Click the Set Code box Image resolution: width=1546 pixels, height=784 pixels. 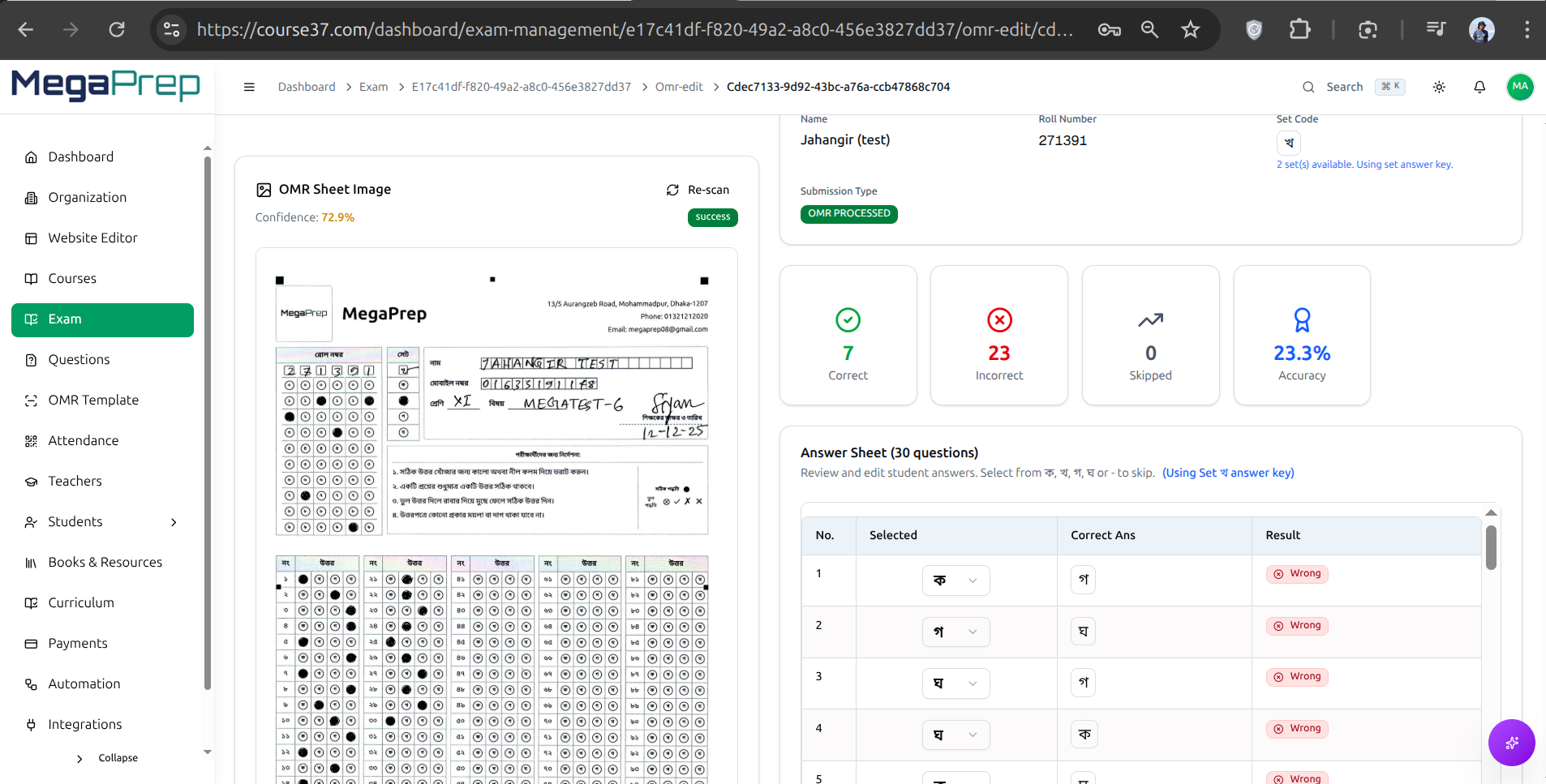coord(1288,143)
